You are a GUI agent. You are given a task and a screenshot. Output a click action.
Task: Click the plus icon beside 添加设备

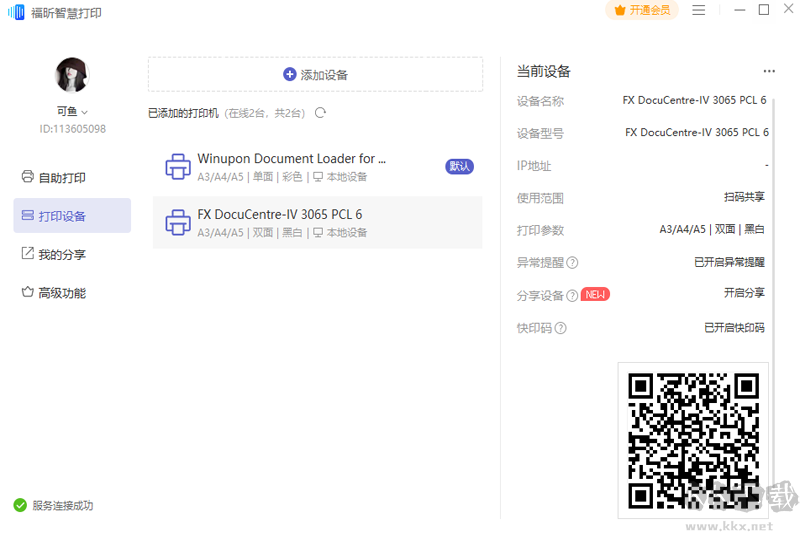click(289, 74)
